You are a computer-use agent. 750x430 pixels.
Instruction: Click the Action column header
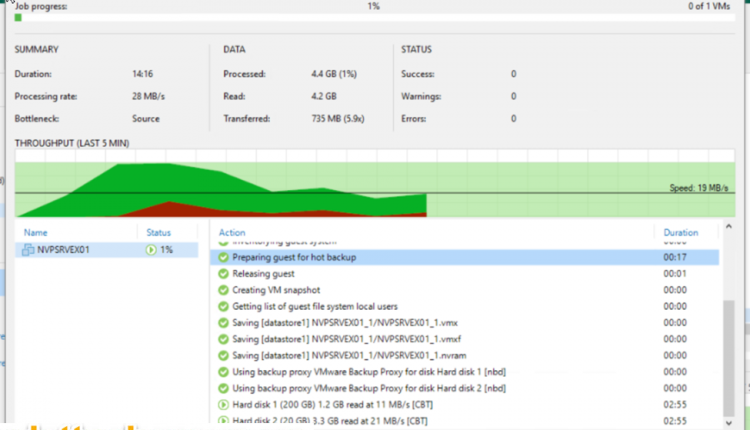[x=233, y=232]
